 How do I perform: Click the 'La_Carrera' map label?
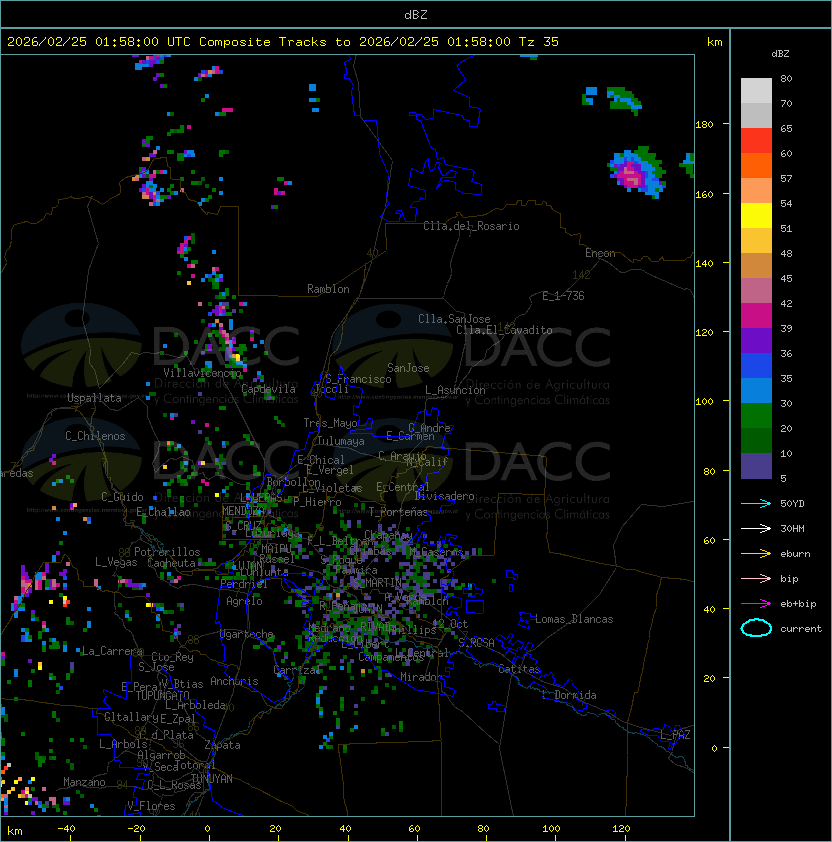pyautogui.click(x=112, y=651)
